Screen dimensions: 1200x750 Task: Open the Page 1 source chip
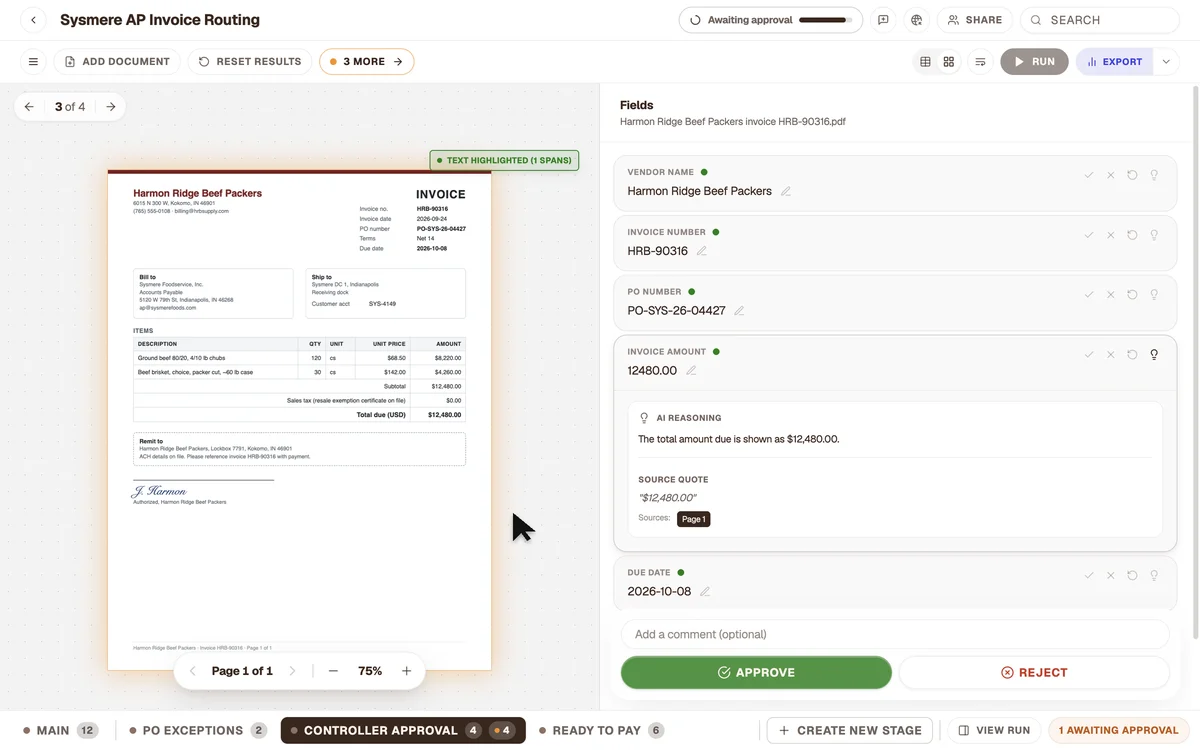click(694, 519)
